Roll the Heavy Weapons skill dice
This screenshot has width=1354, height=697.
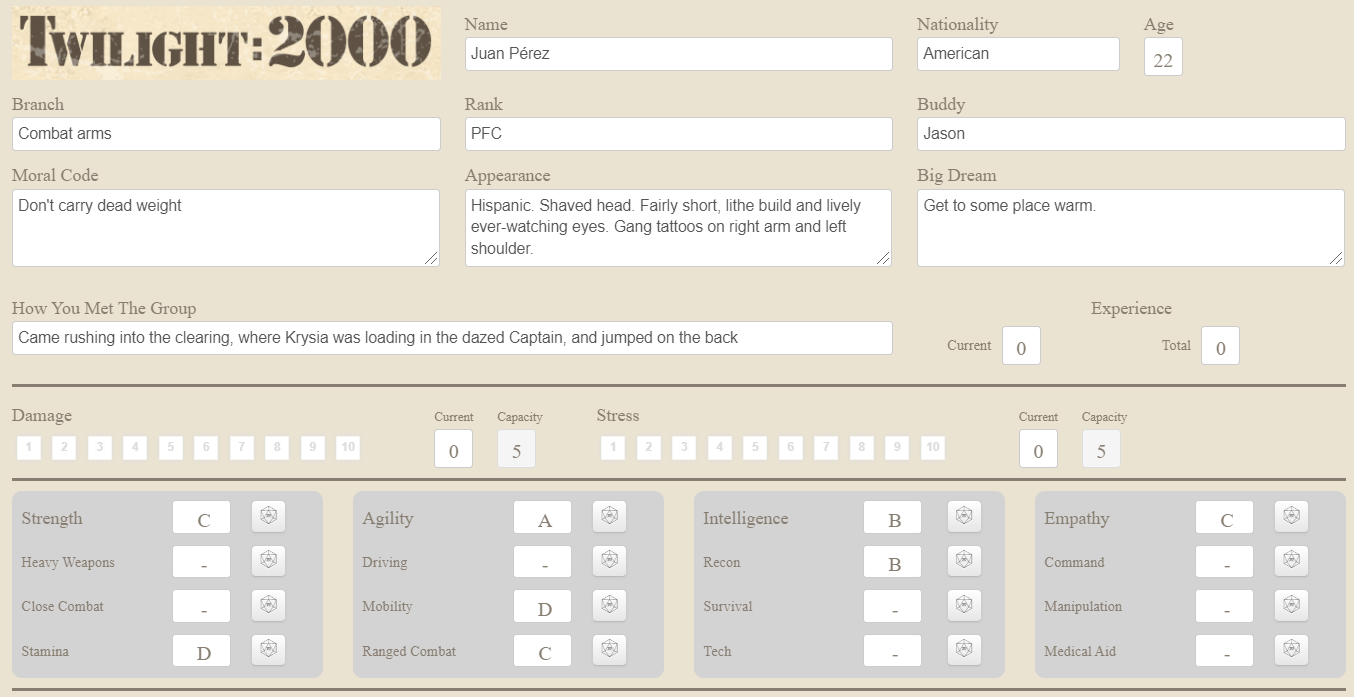[x=268, y=561]
